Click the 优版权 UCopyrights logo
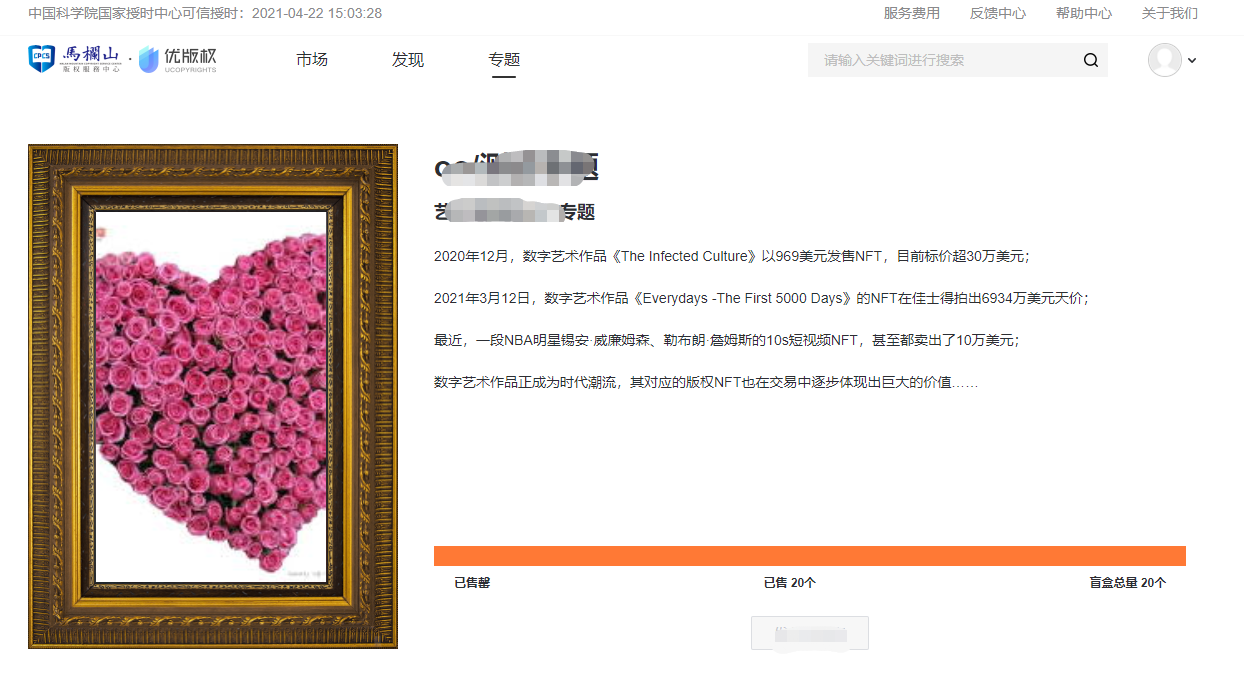The image size is (1244, 699). click(177, 60)
